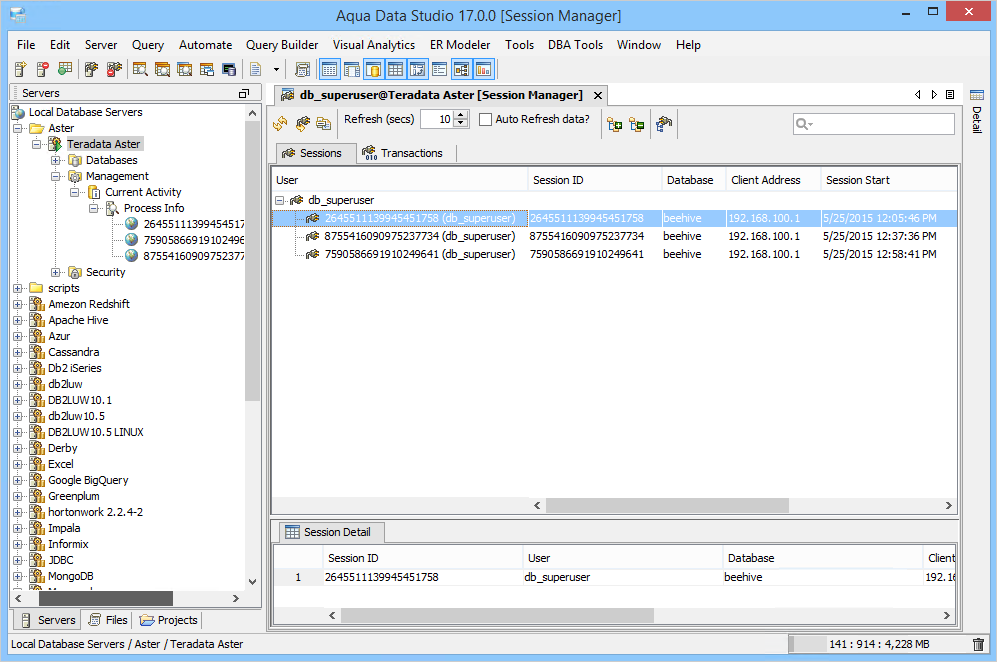The width and height of the screenshot is (997, 662).
Task: Increase the Refresh secs value with up arrow
Action: coord(462,115)
